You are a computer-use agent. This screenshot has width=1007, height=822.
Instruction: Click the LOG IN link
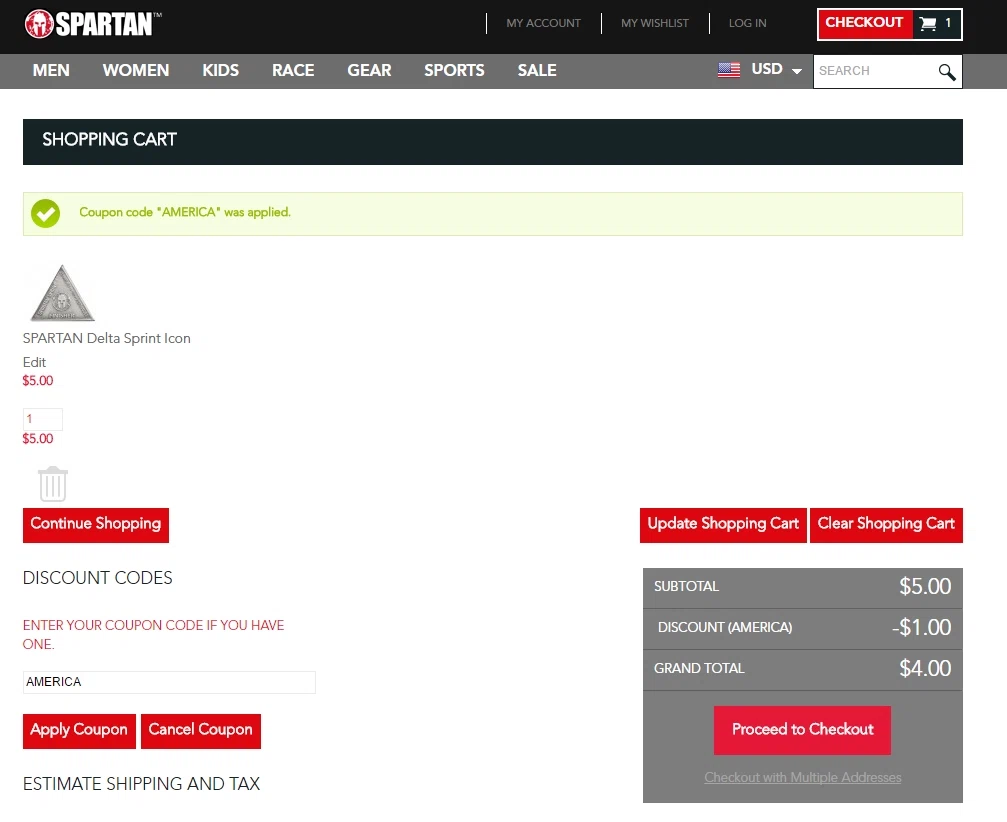coord(748,23)
